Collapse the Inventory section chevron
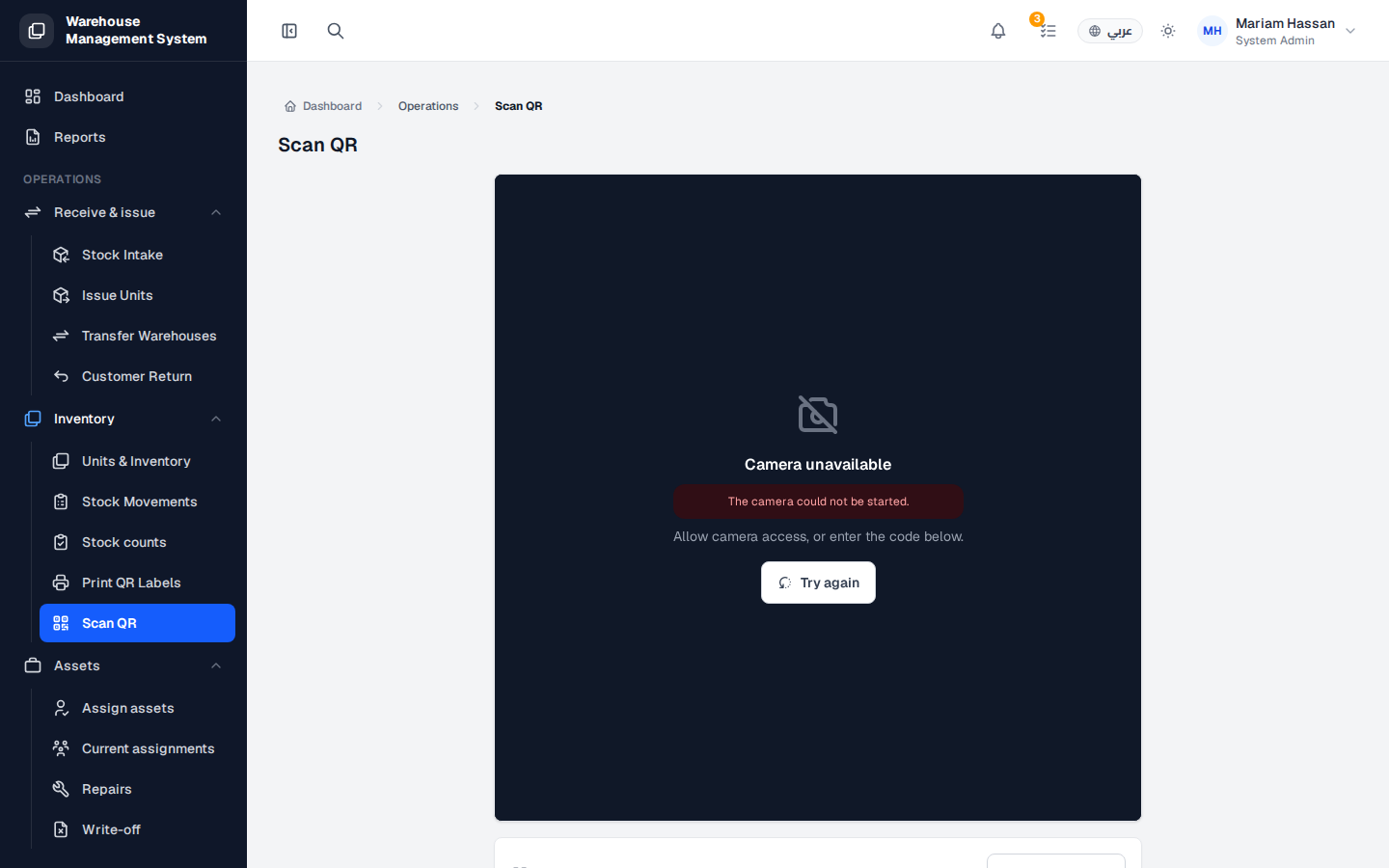The width and height of the screenshot is (1389, 868). point(216,419)
